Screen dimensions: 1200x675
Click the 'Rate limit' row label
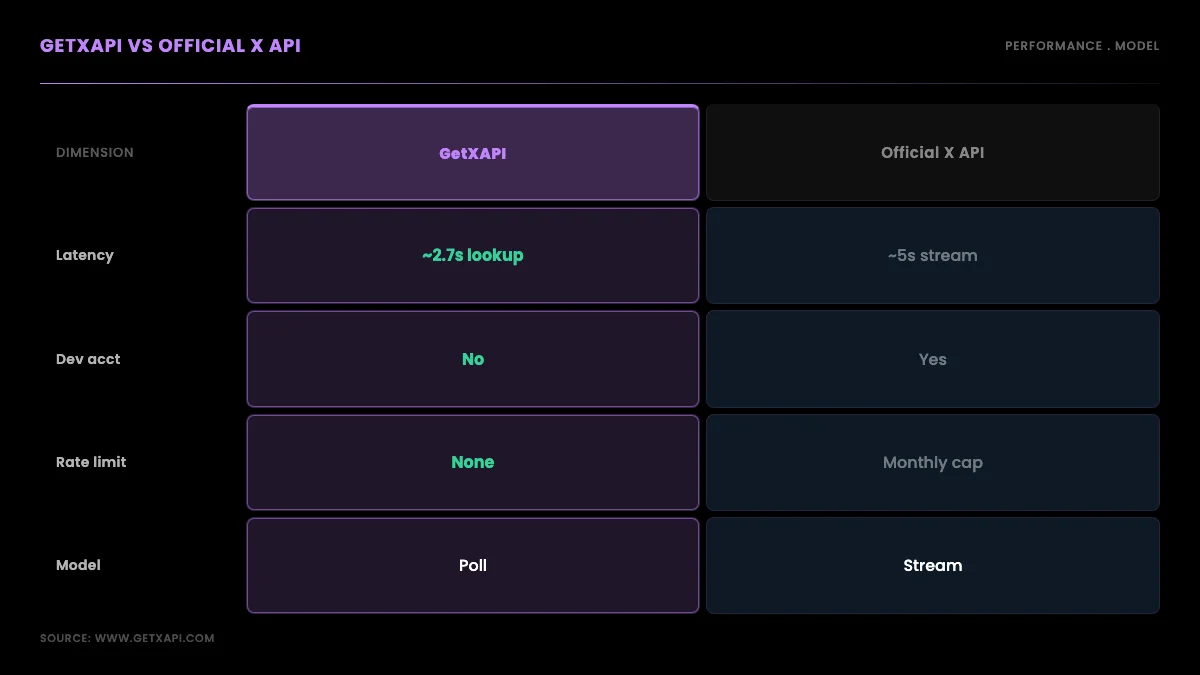click(x=91, y=462)
